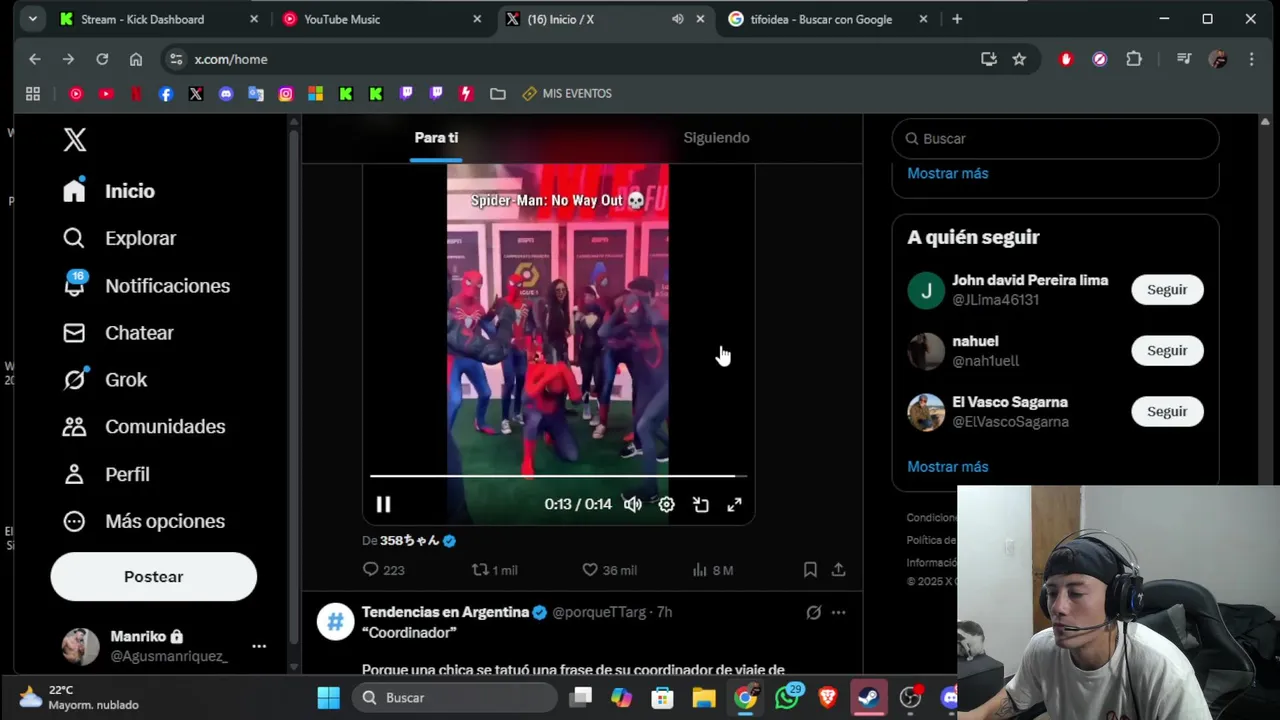1280x720 pixels.
Task: Focus the X Buscar search field
Action: point(1055,139)
